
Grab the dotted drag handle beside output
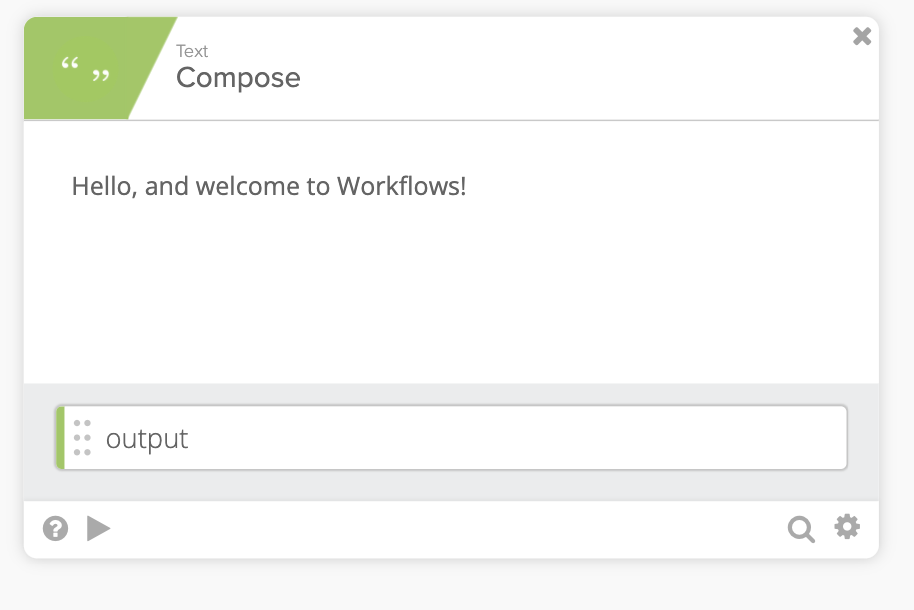[x=82, y=438]
